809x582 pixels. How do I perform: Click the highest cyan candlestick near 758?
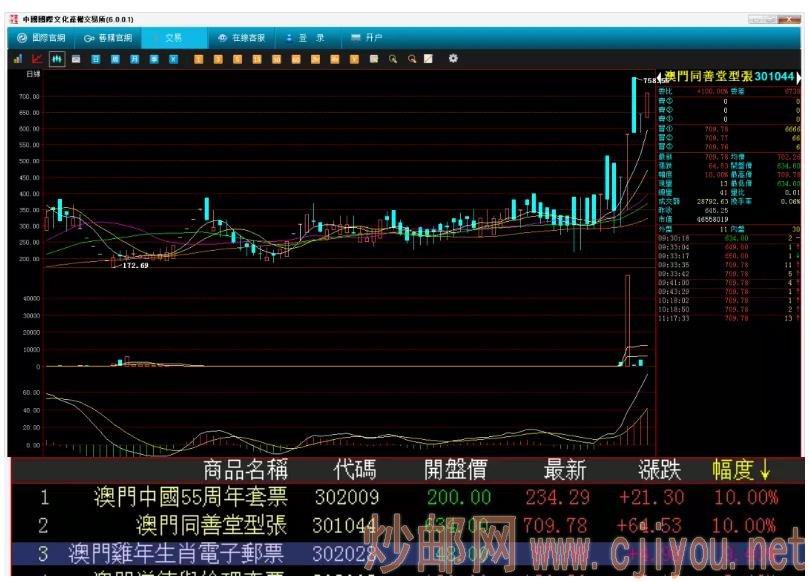click(634, 105)
